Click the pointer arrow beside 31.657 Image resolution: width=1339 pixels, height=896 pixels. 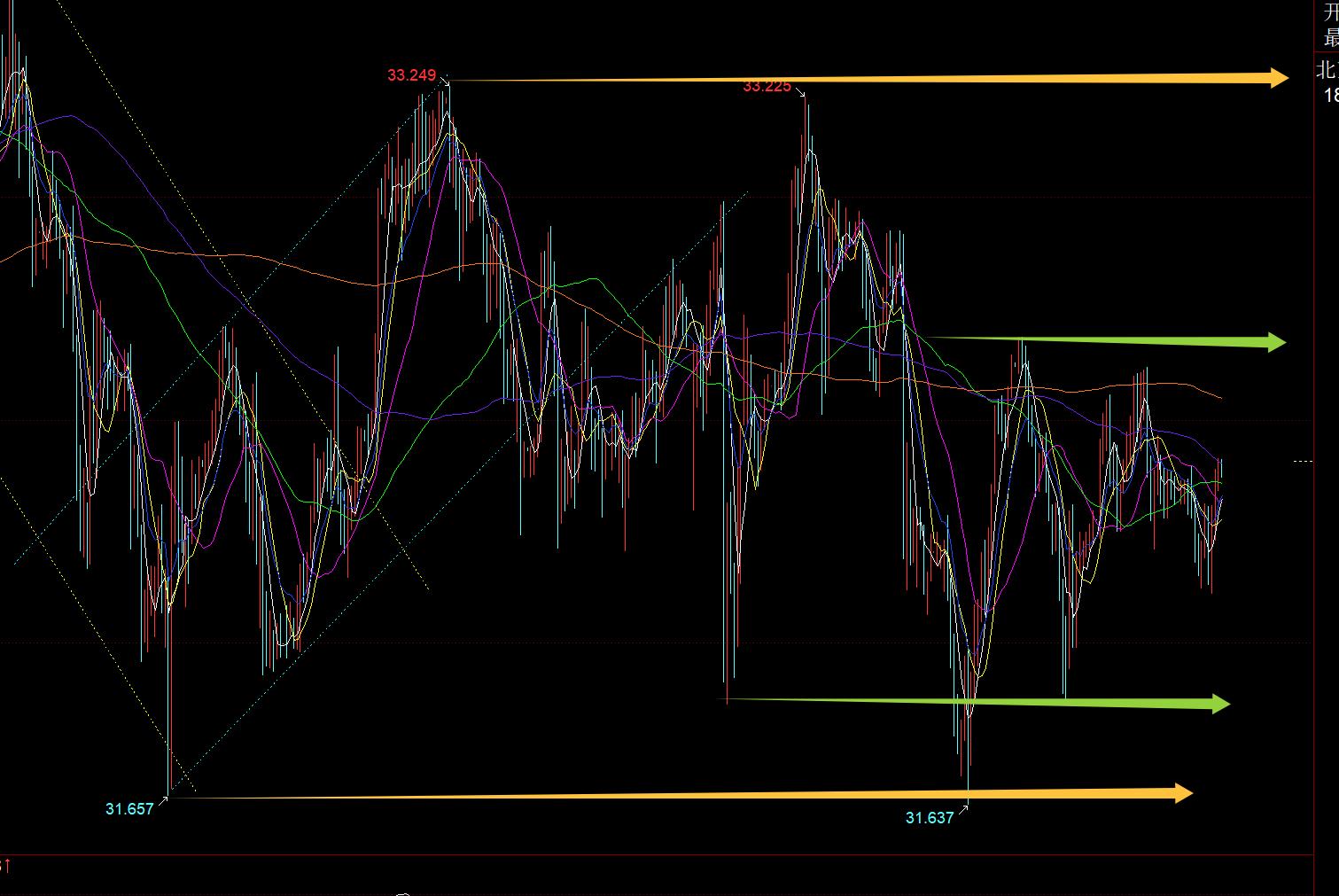coord(161,803)
